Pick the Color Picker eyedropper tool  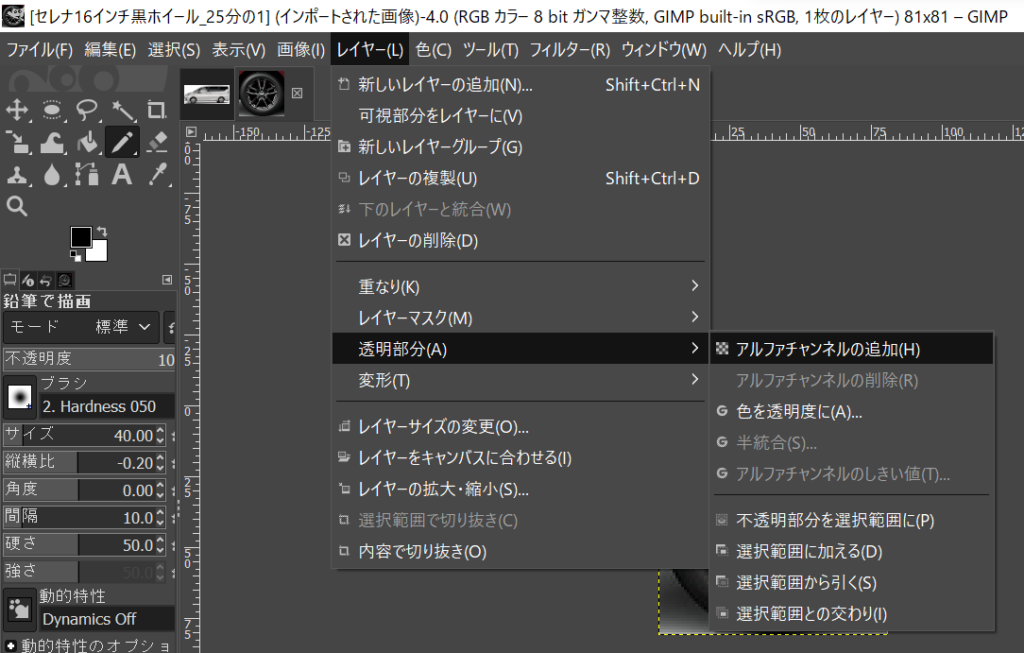(156, 175)
